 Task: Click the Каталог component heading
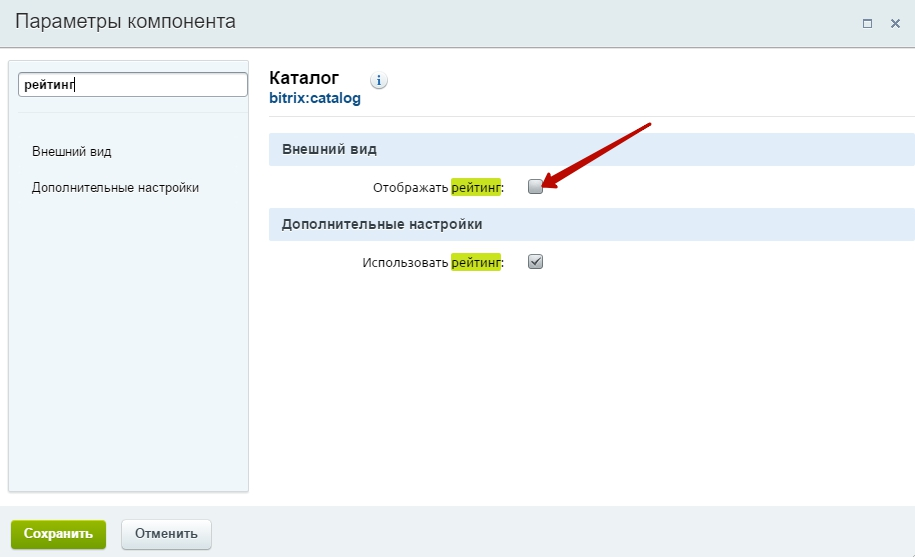[x=304, y=78]
